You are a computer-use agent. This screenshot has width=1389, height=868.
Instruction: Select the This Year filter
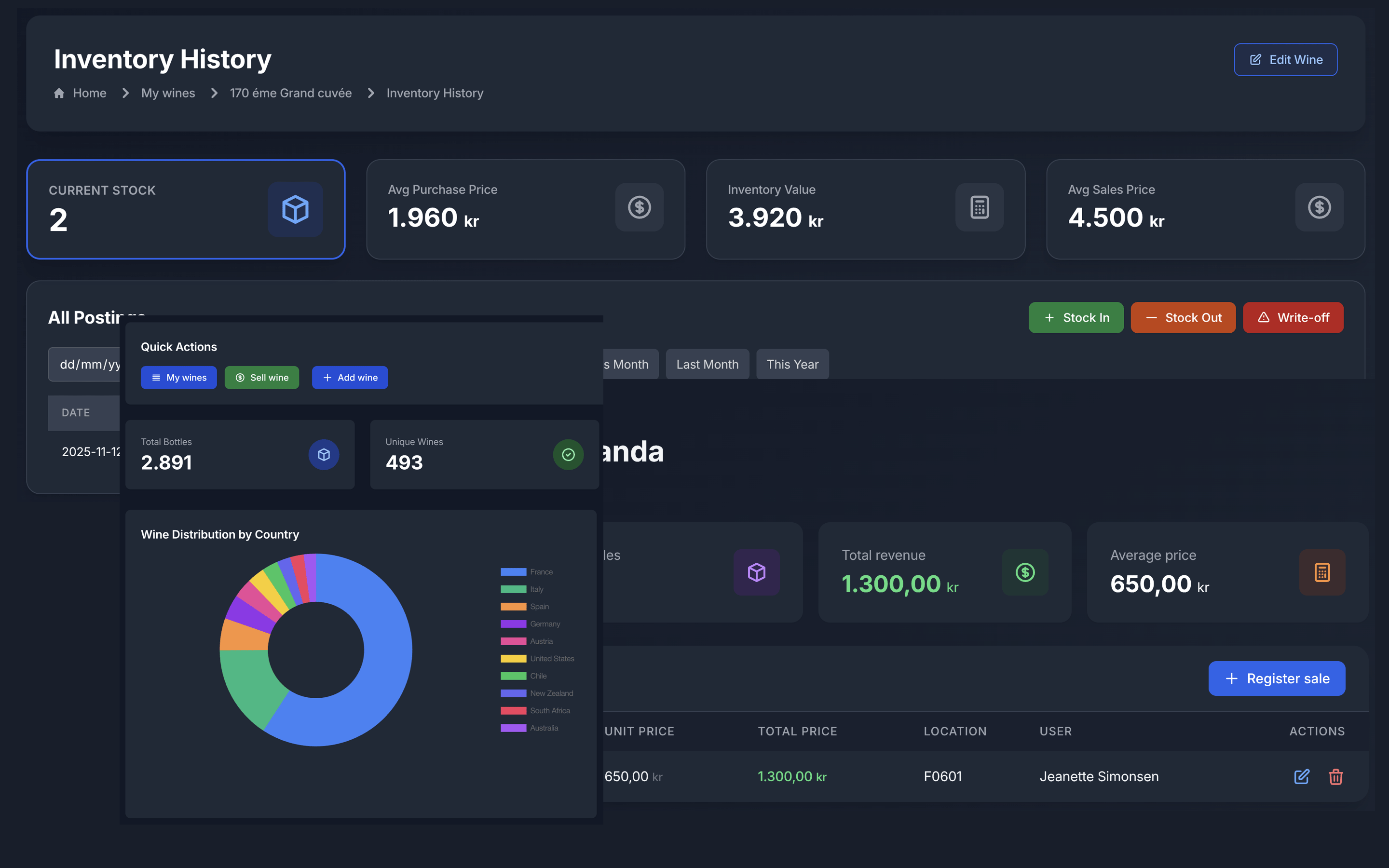pyautogui.click(x=792, y=364)
